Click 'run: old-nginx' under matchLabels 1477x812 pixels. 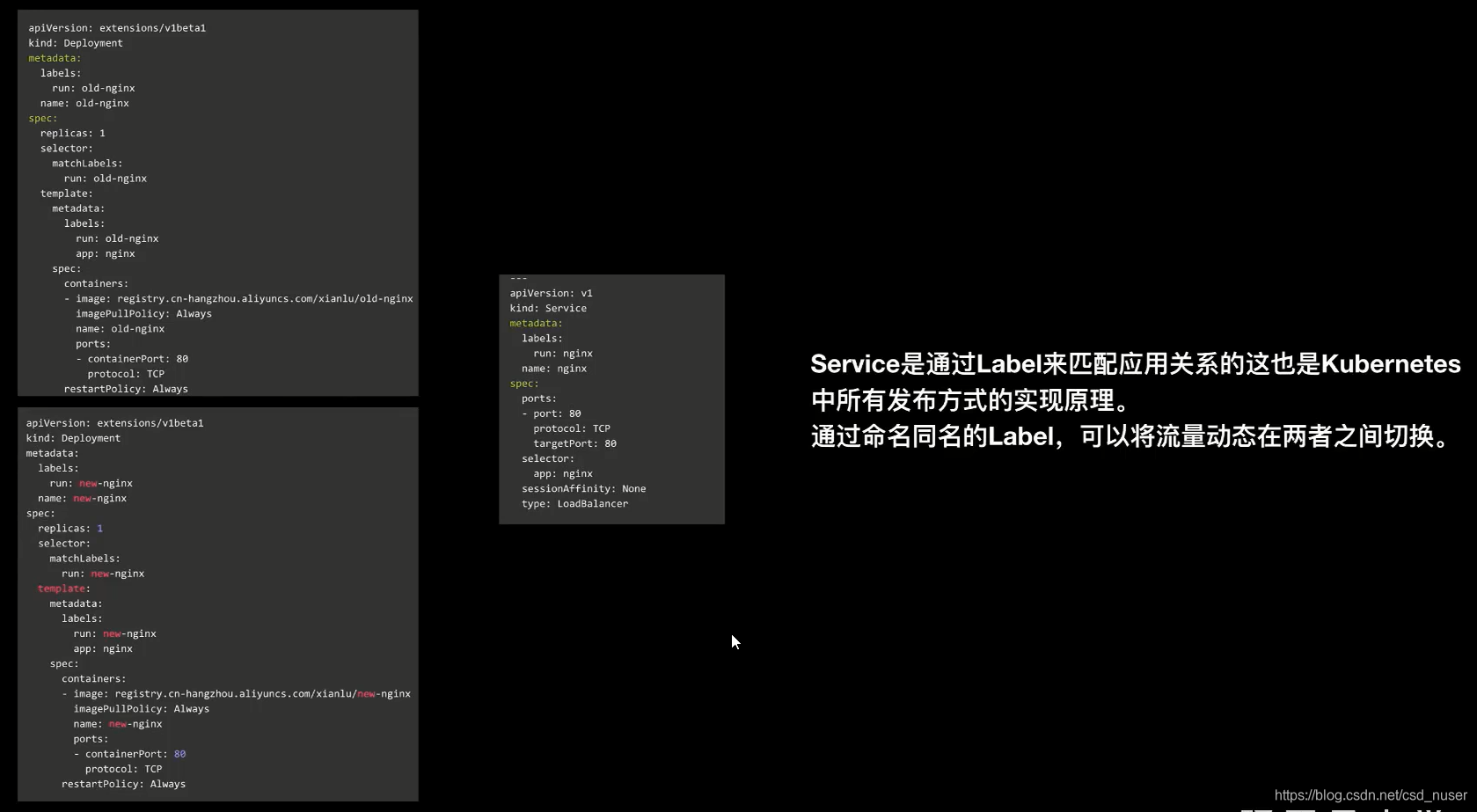[106, 178]
